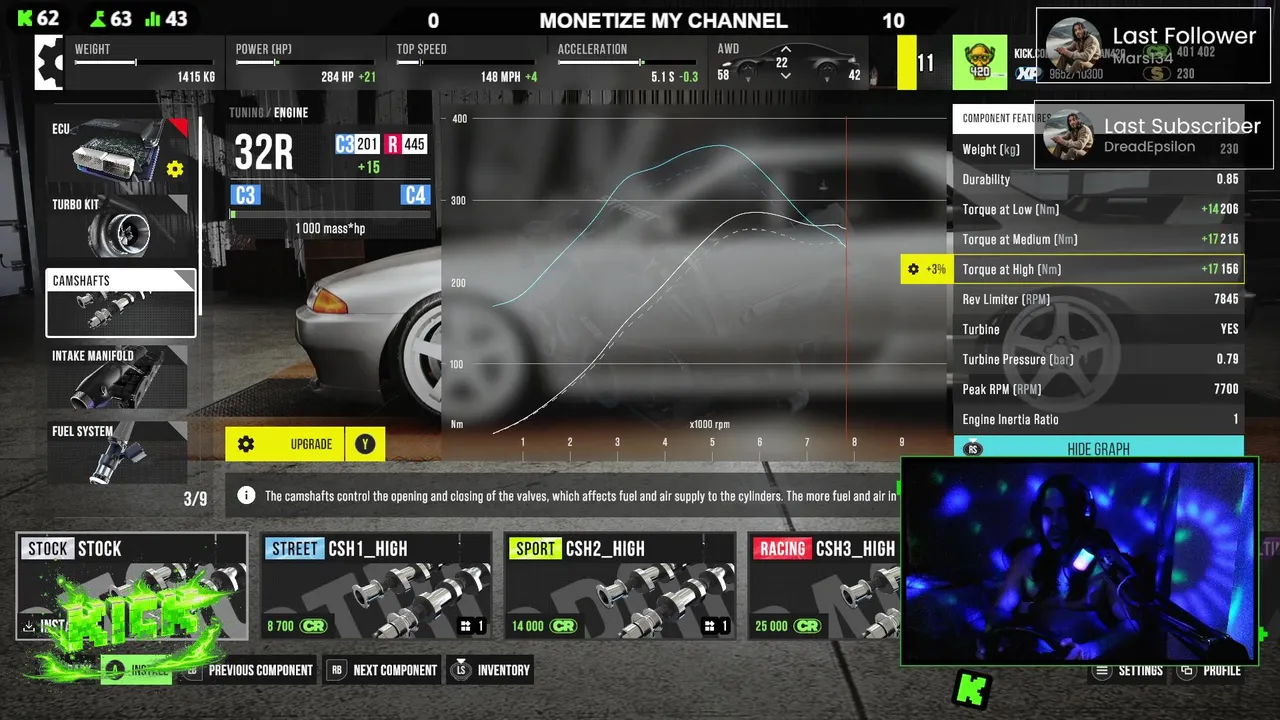The image size is (1280, 720).
Task: Click the RS stick icon on Hide Graph
Action: point(972,450)
